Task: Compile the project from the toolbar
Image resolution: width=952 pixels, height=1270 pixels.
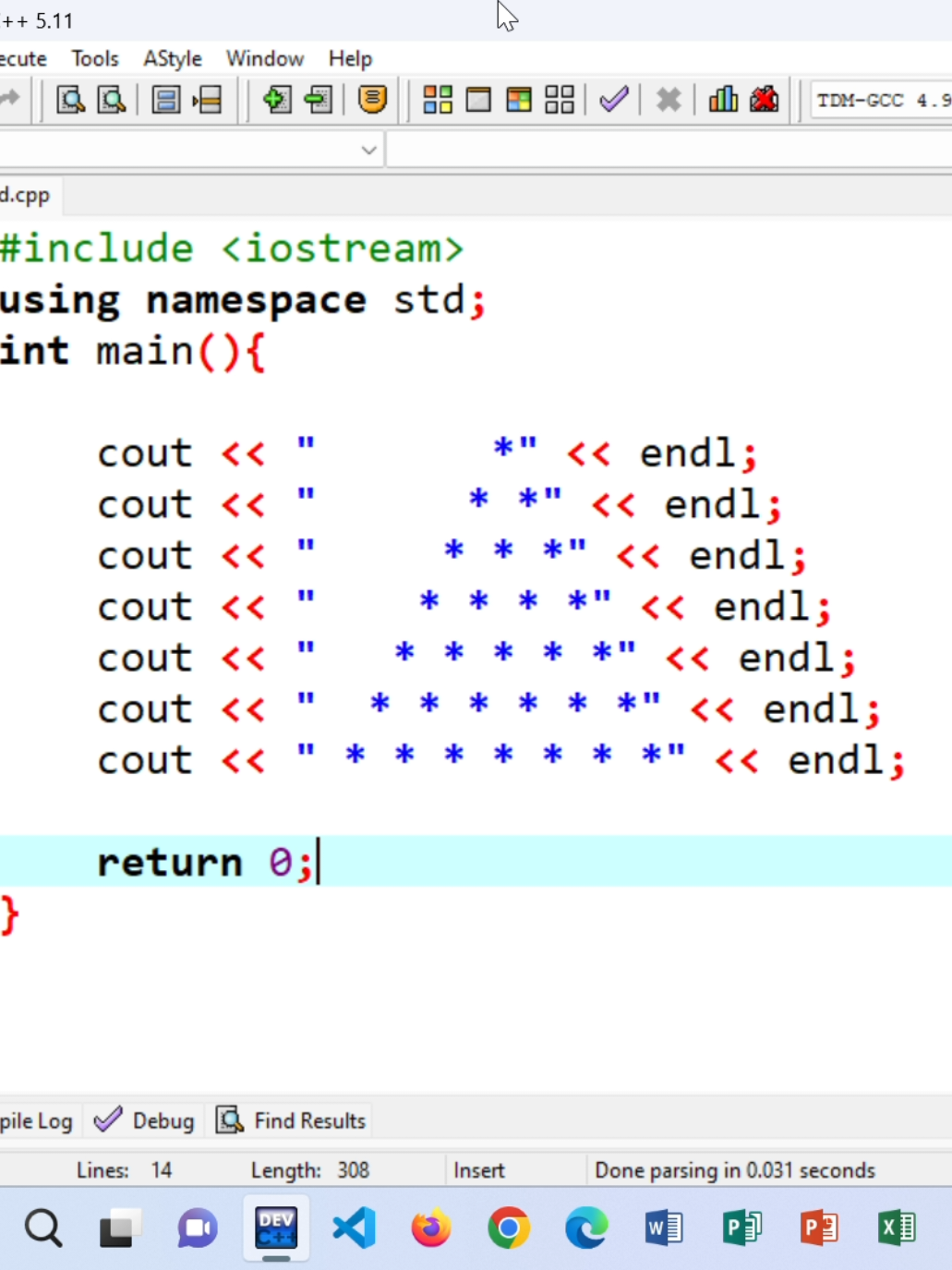Action: [437, 100]
